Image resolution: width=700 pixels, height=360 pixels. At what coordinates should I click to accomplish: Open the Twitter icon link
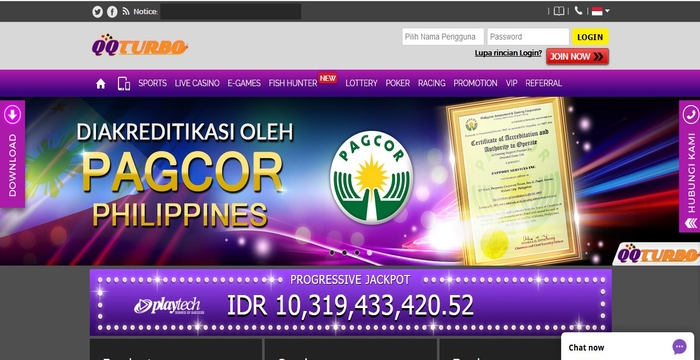click(97, 12)
